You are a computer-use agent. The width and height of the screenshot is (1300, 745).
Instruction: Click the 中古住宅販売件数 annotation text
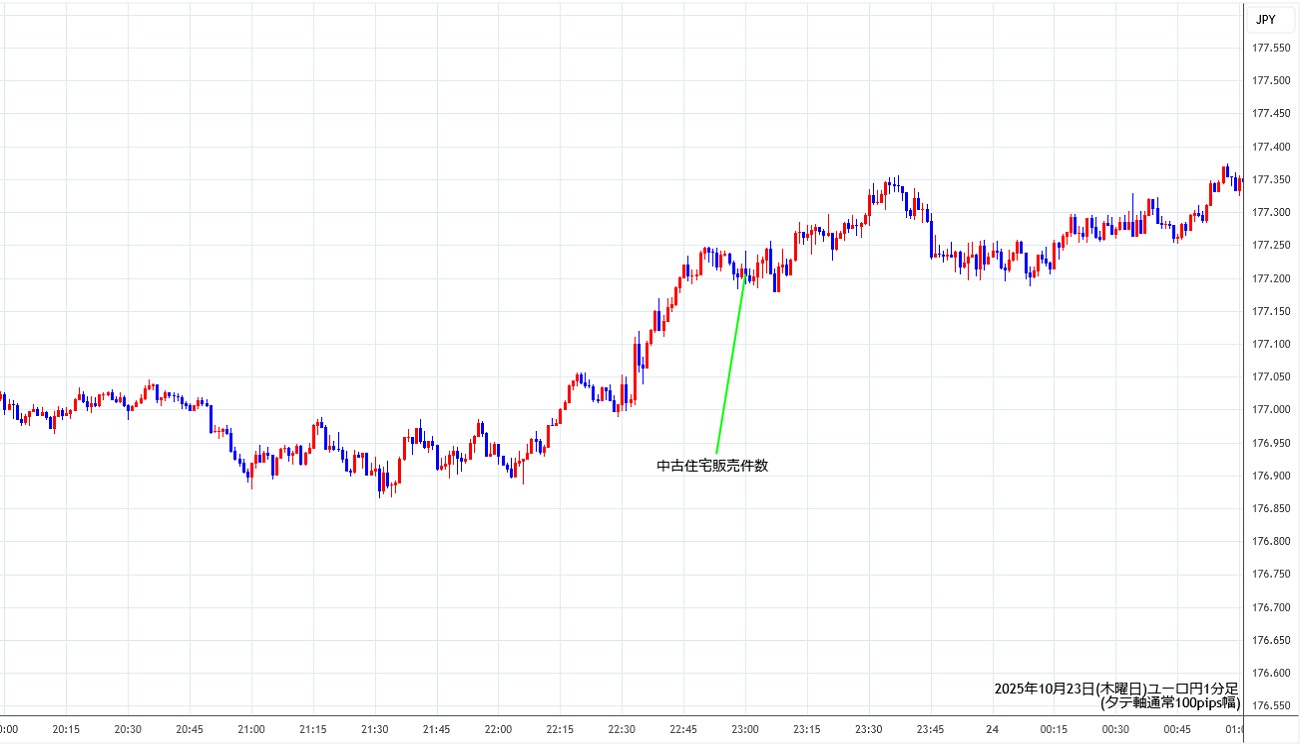click(x=712, y=466)
